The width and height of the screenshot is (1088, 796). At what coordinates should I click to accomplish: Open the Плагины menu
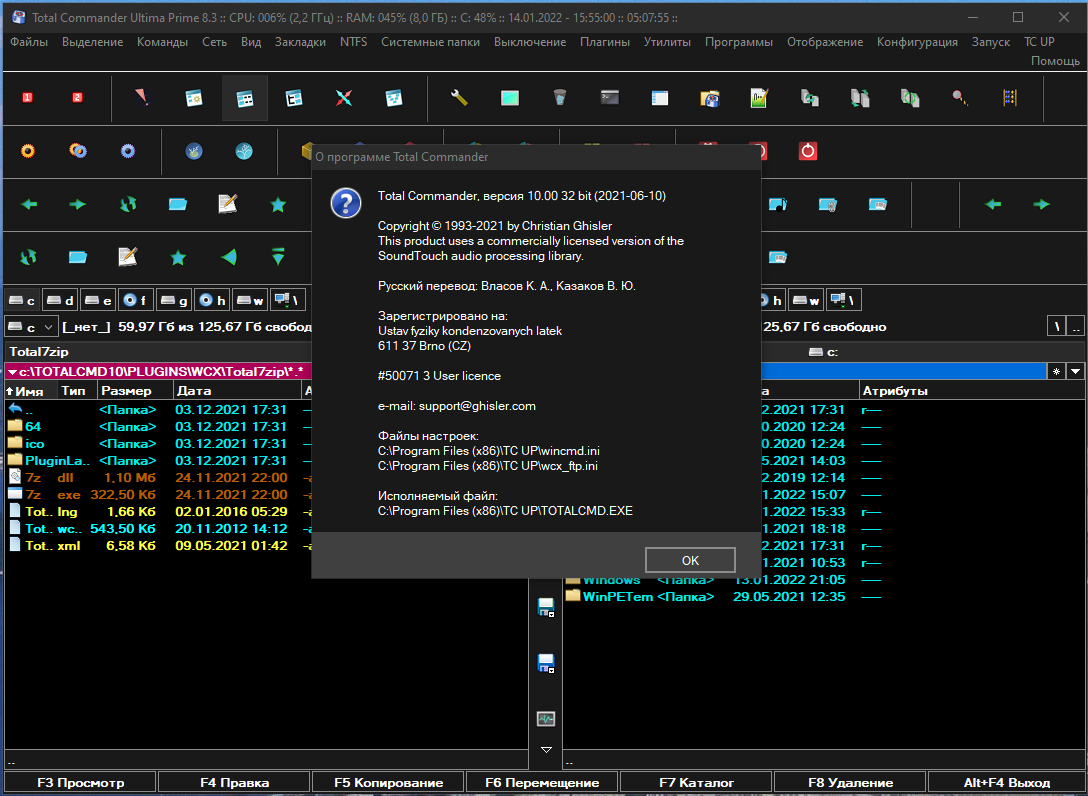click(x=604, y=42)
